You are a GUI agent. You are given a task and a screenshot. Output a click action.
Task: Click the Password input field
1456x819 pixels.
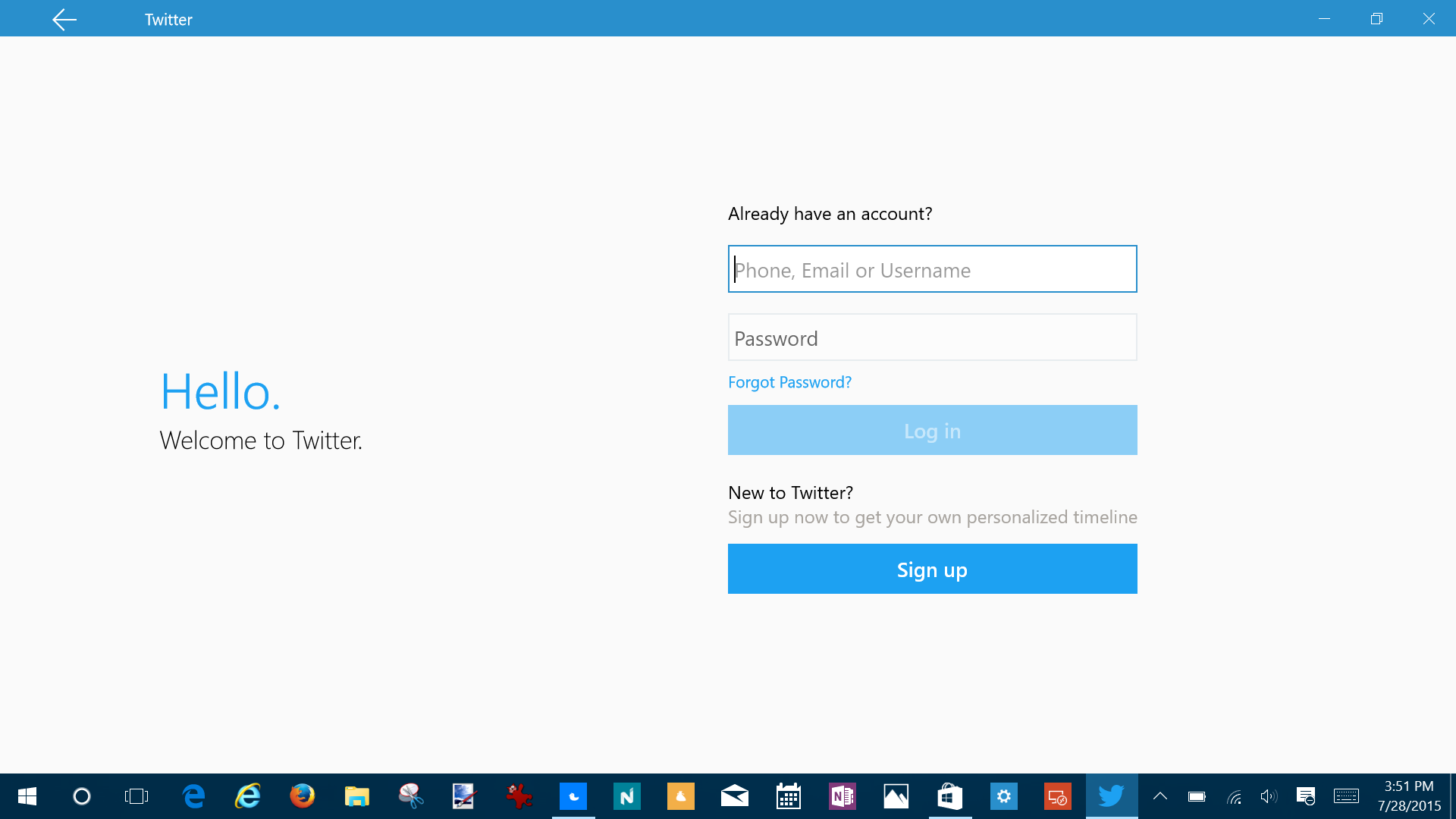932,337
